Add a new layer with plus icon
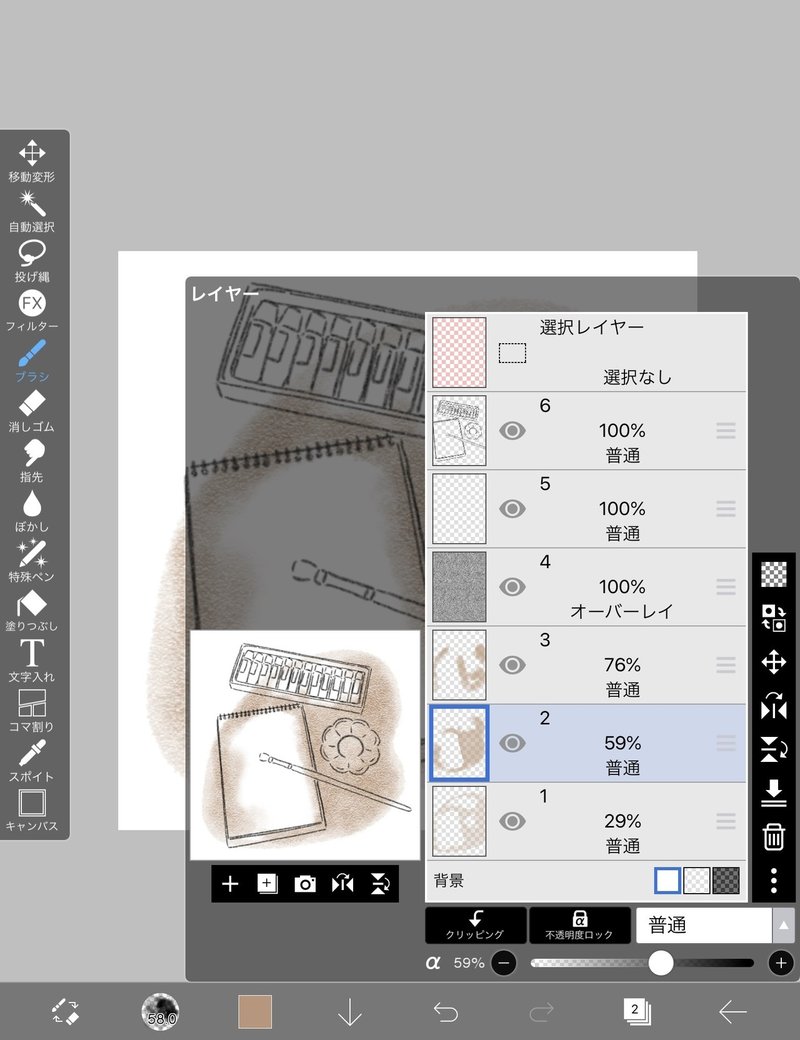Screen dimensions: 800x1040 [x=230, y=883]
